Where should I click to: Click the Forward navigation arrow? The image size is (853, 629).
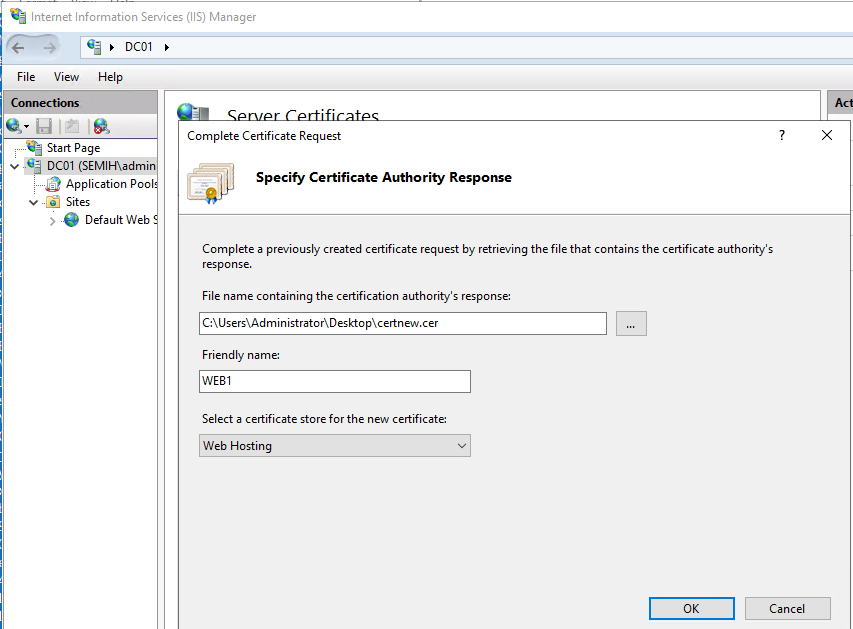(x=50, y=47)
